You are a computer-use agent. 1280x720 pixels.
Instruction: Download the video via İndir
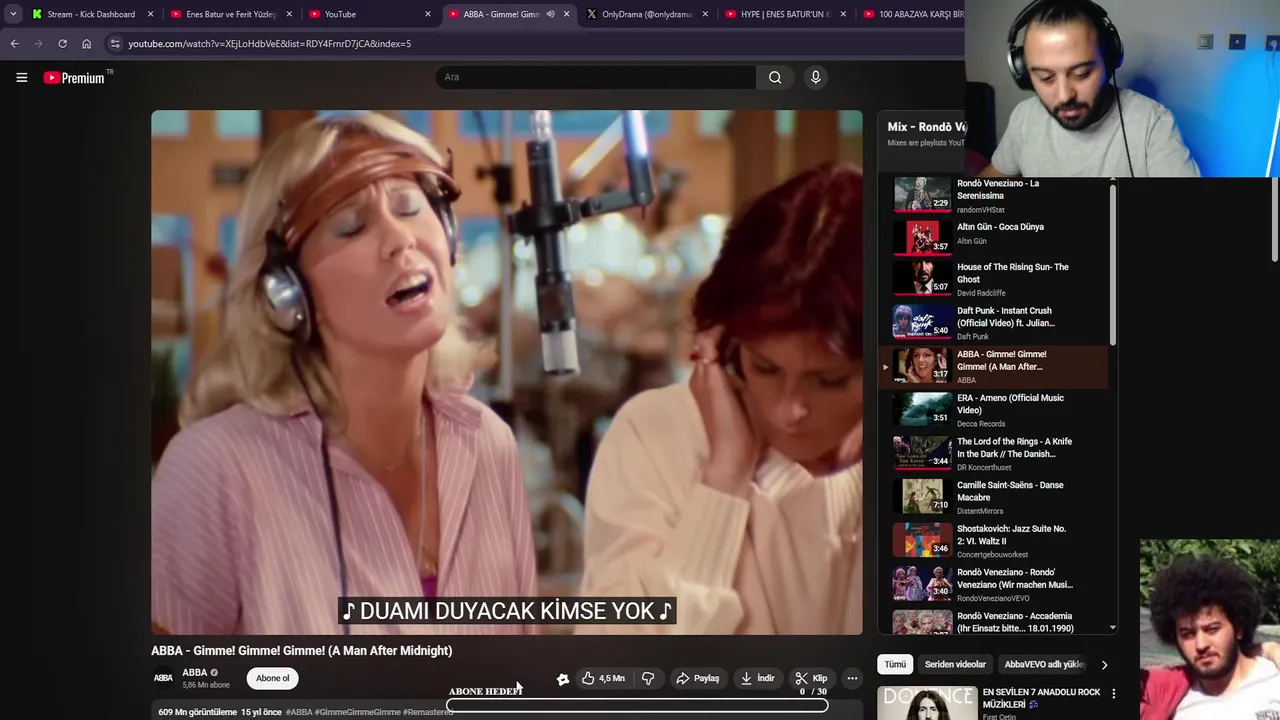click(757, 678)
